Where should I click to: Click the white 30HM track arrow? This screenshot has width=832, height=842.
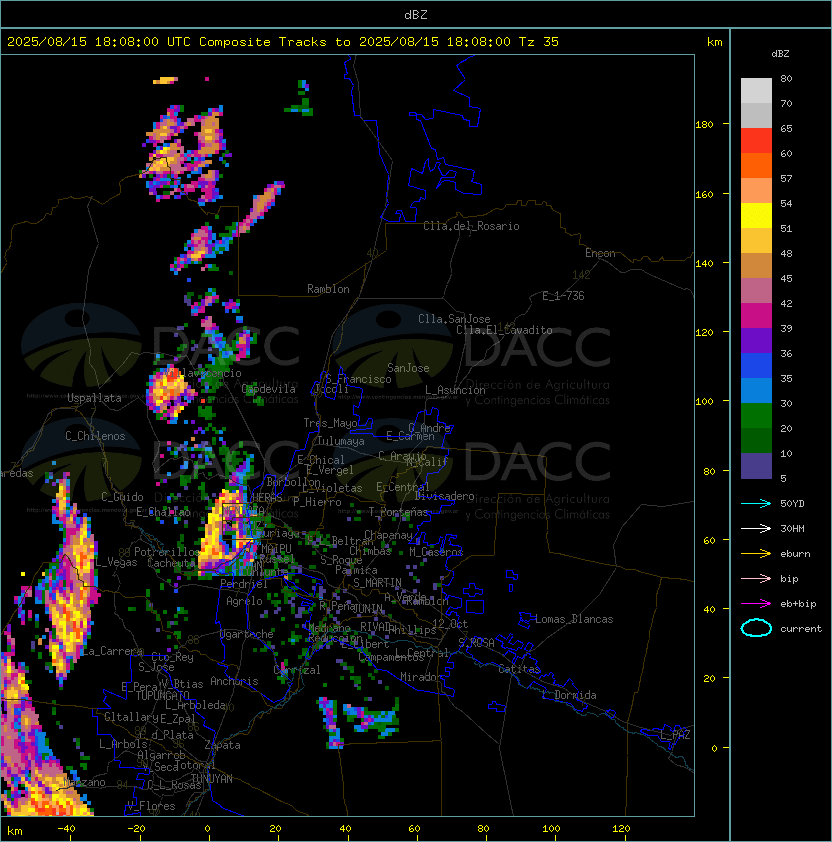(756, 529)
